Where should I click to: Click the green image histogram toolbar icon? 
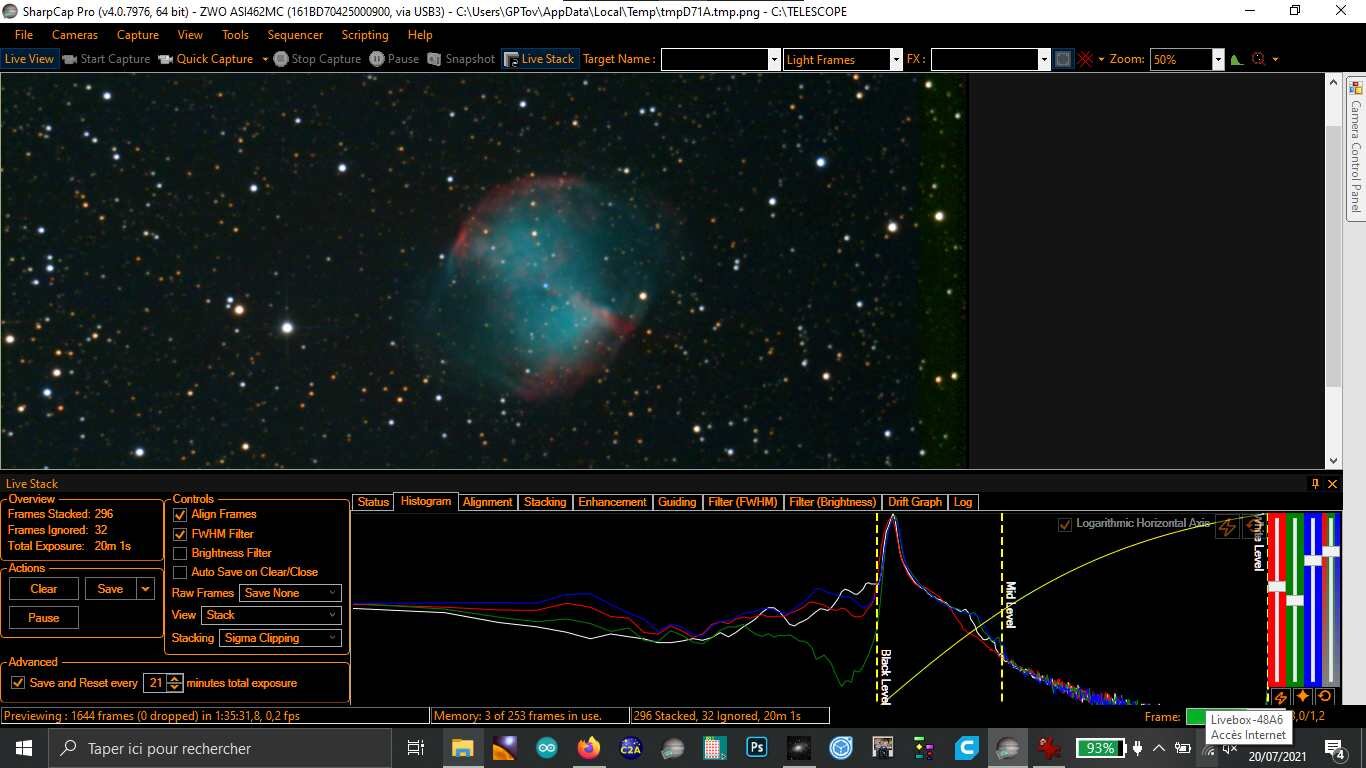[1236, 59]
